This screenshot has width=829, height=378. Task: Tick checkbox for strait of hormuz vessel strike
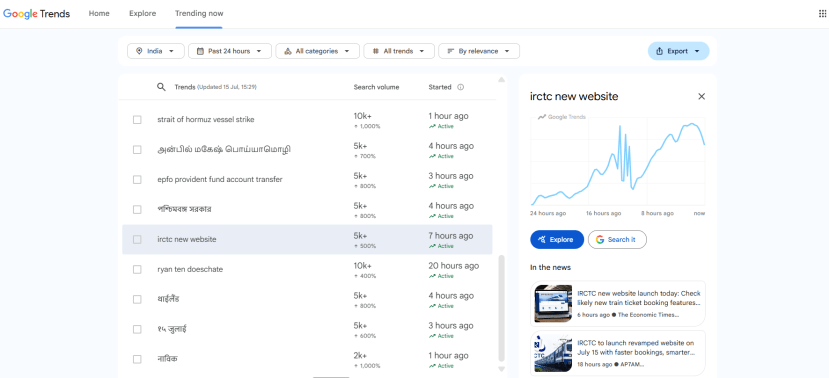click(x=137, y=120)
